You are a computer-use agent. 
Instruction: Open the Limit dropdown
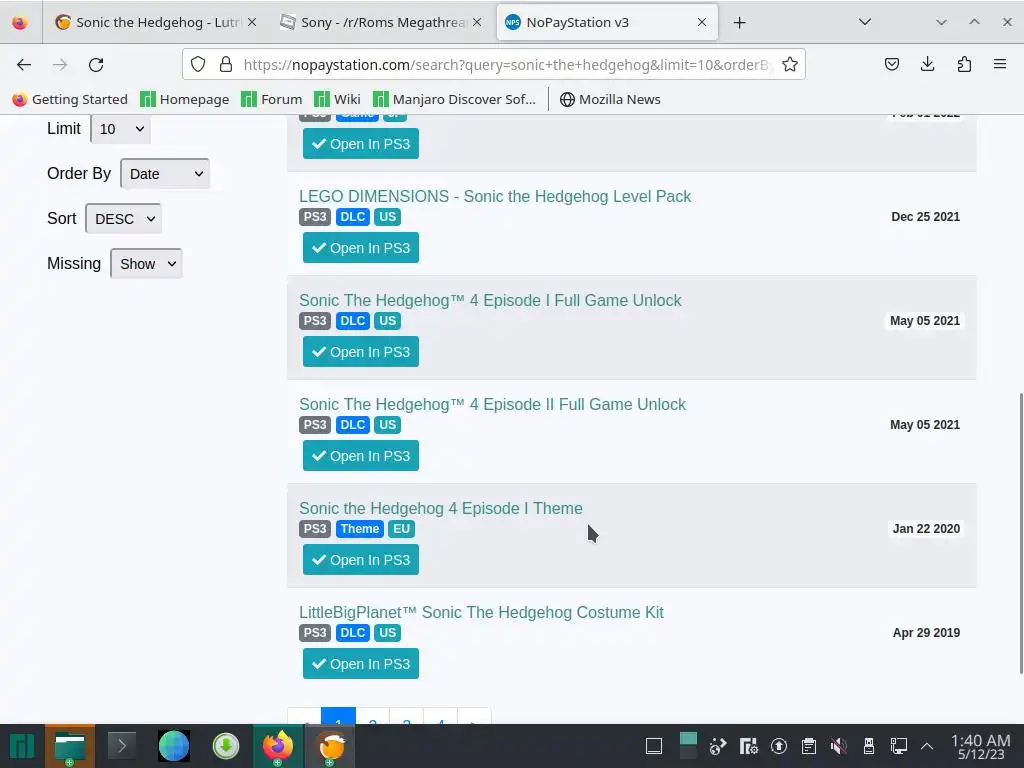120,129
